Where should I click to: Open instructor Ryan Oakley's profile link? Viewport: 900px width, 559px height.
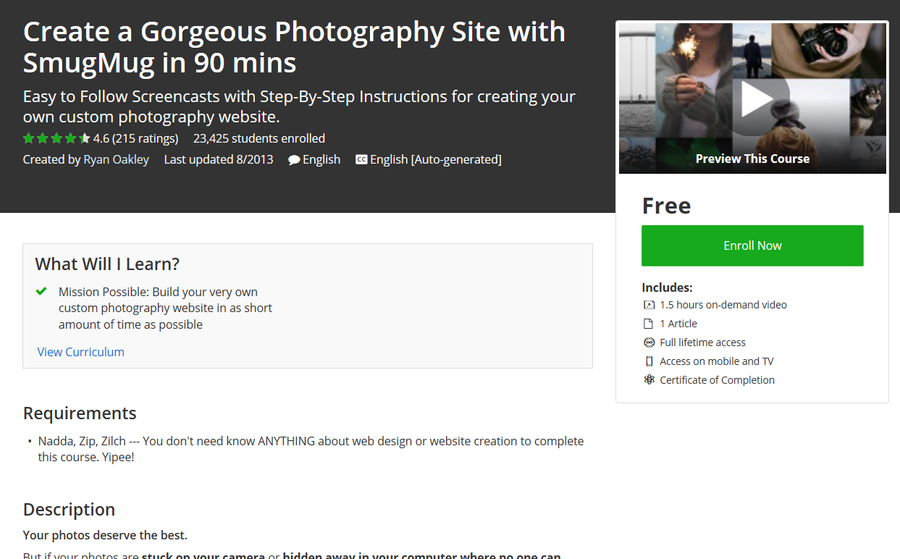tap(117, 160)
